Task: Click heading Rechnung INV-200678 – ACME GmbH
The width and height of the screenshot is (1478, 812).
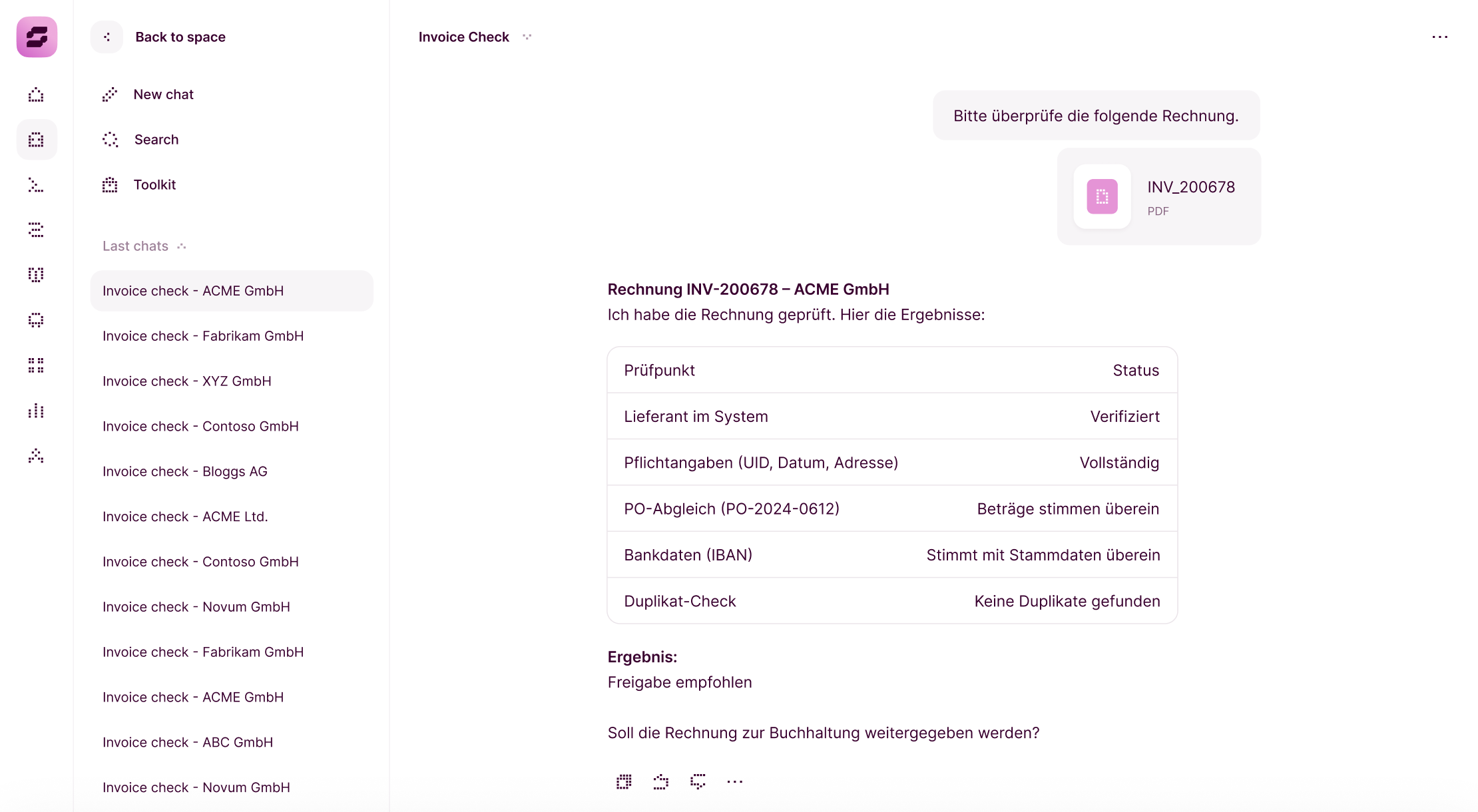Action: pyautogui.click(x=748, y=290)
